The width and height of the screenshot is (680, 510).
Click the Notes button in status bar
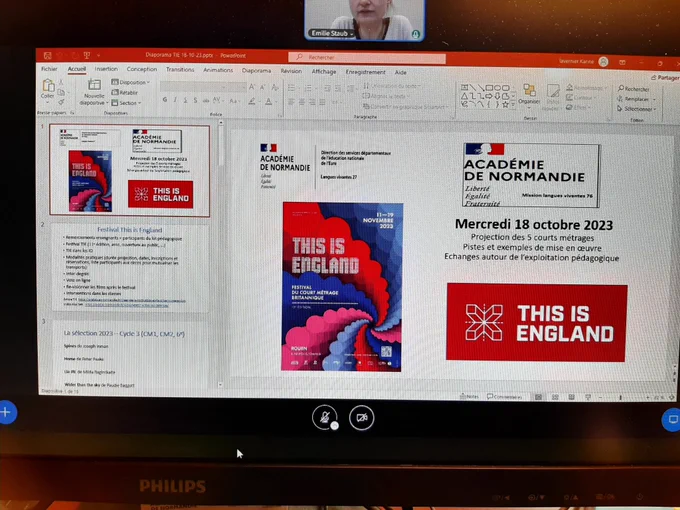(470, 396)
